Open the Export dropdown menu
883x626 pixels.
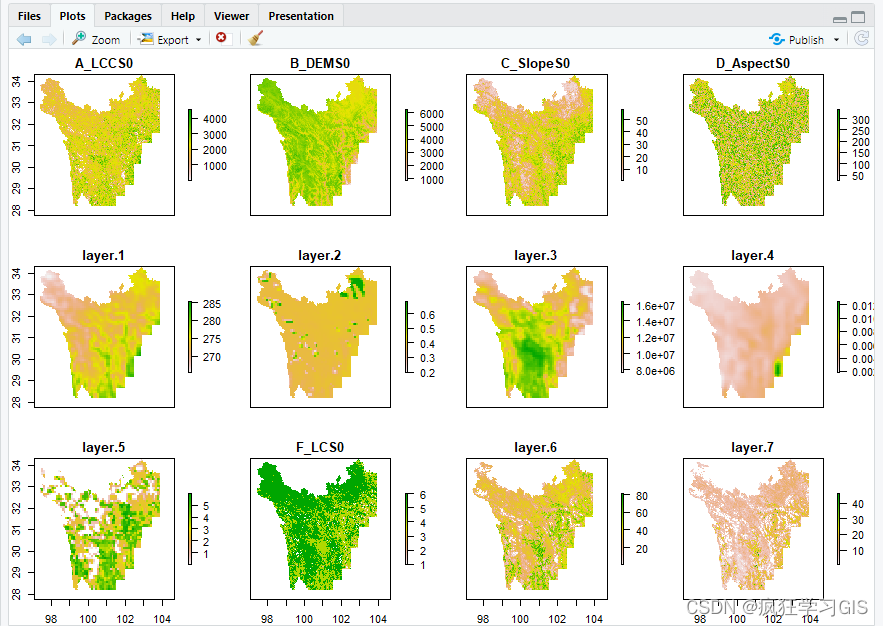tap(169, 39)
